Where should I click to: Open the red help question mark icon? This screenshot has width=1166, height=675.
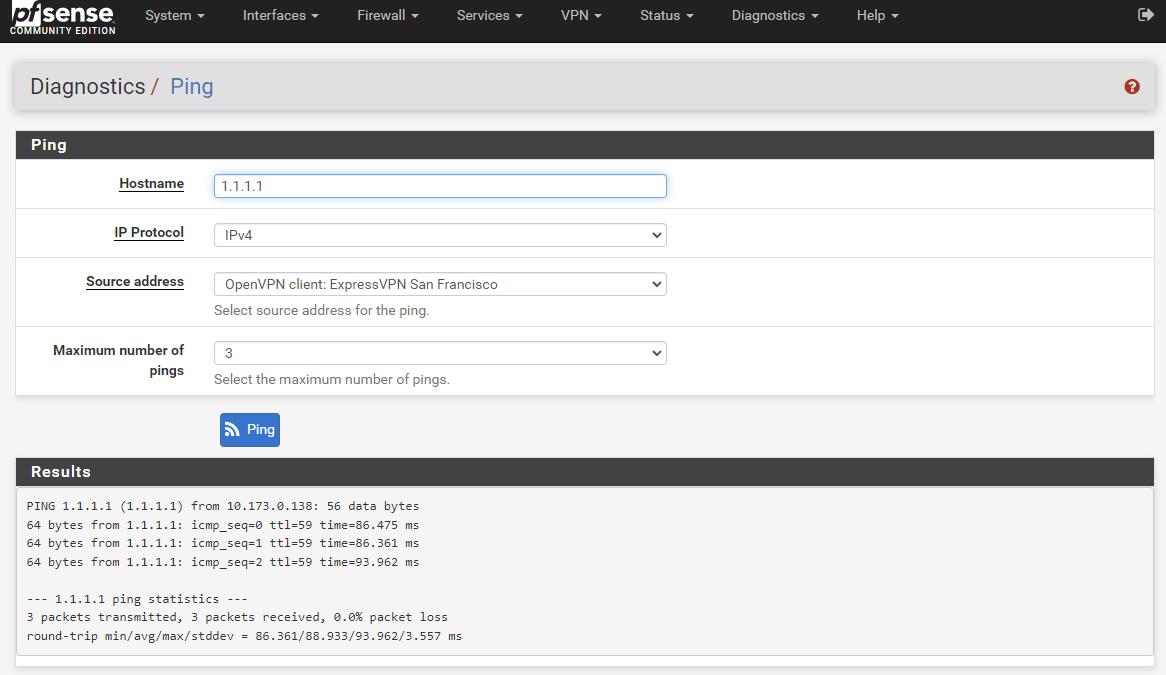click(1132, 87)
